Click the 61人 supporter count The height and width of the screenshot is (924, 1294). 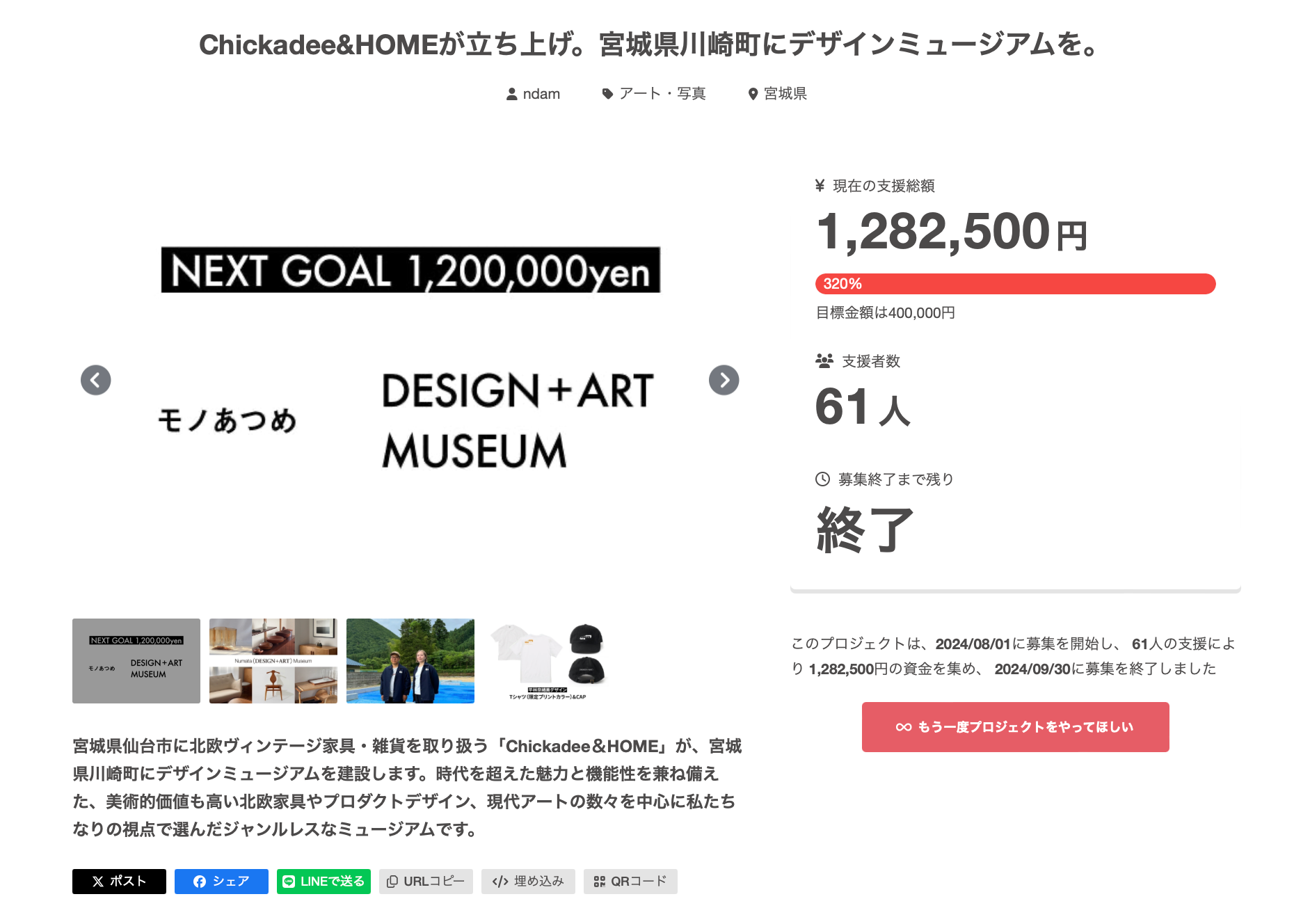point(863,407)
